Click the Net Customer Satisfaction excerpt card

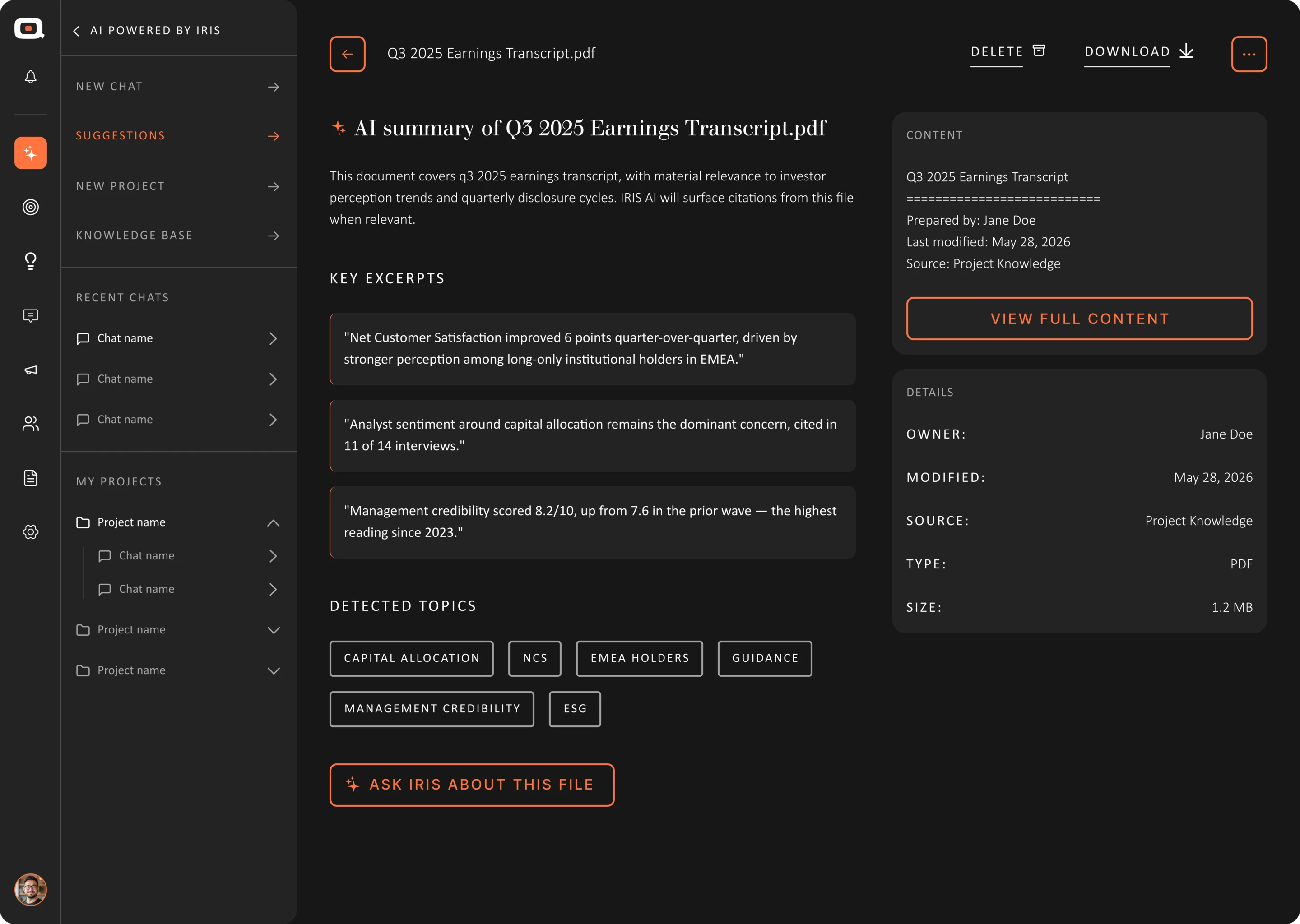point(593,349)
